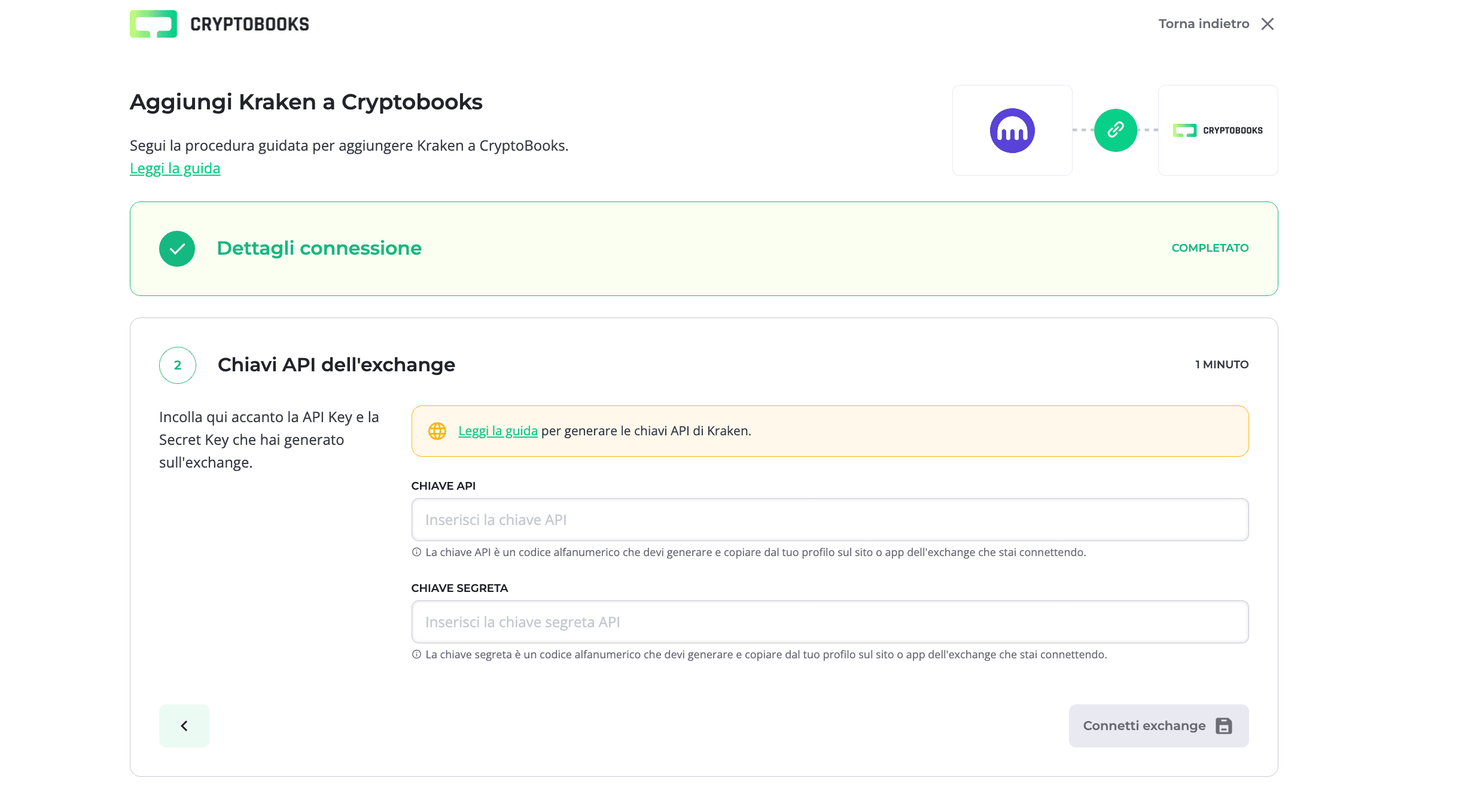Select Torna indietro at the top right
Screen dimensions: 1468x812
1203,23
